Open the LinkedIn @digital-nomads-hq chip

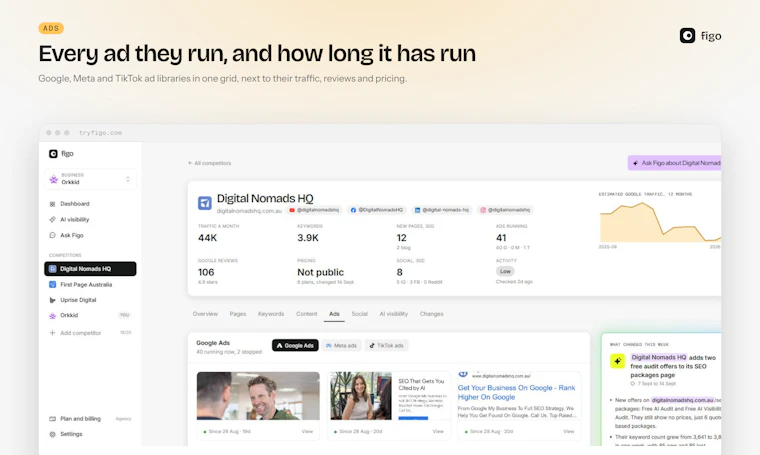(x=442, y=210)
